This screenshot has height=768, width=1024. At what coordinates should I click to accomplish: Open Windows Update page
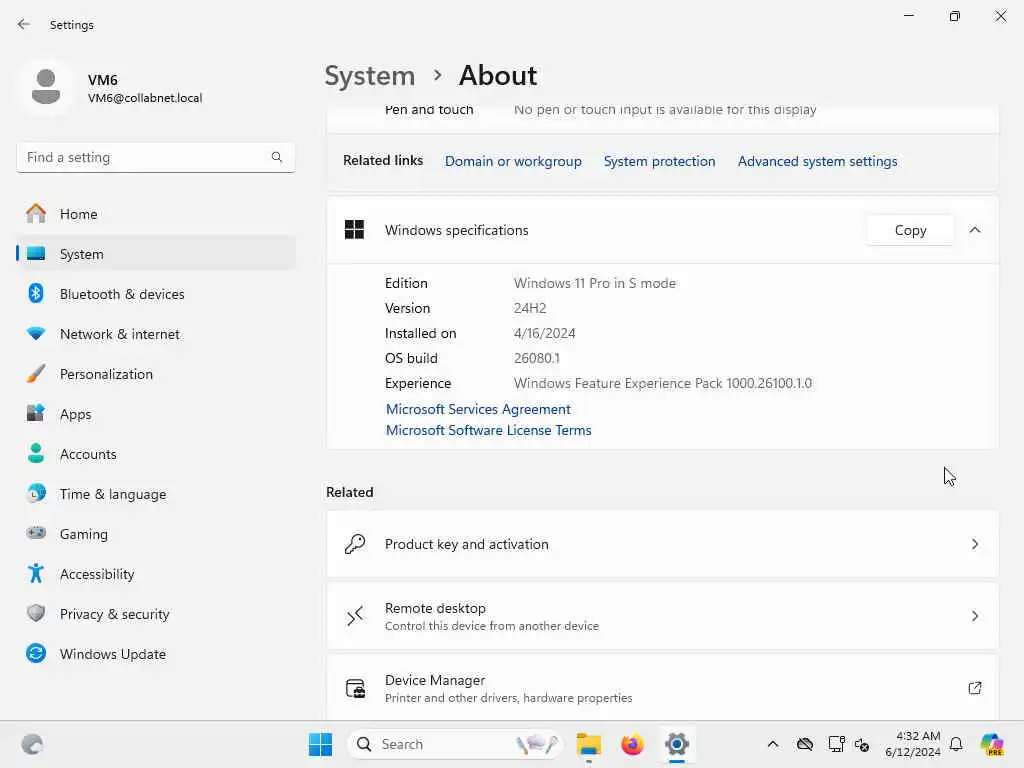pos(155,654)
